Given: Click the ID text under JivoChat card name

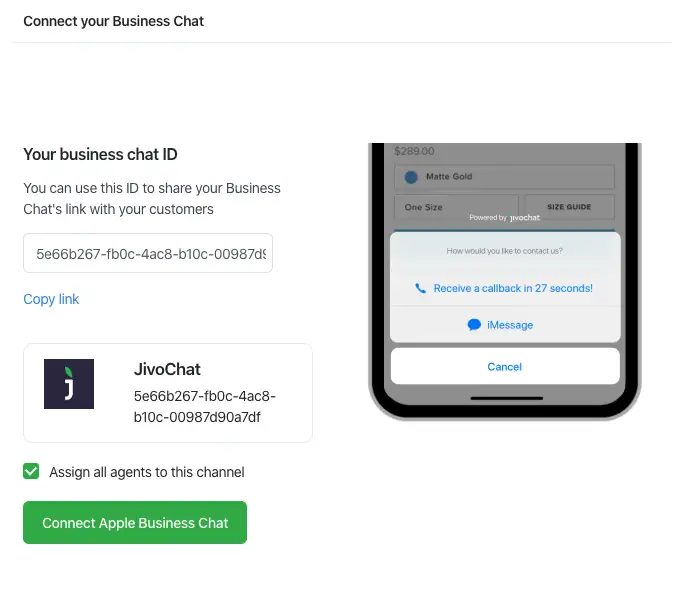Looking at the screenshot, I should (205, 406).
